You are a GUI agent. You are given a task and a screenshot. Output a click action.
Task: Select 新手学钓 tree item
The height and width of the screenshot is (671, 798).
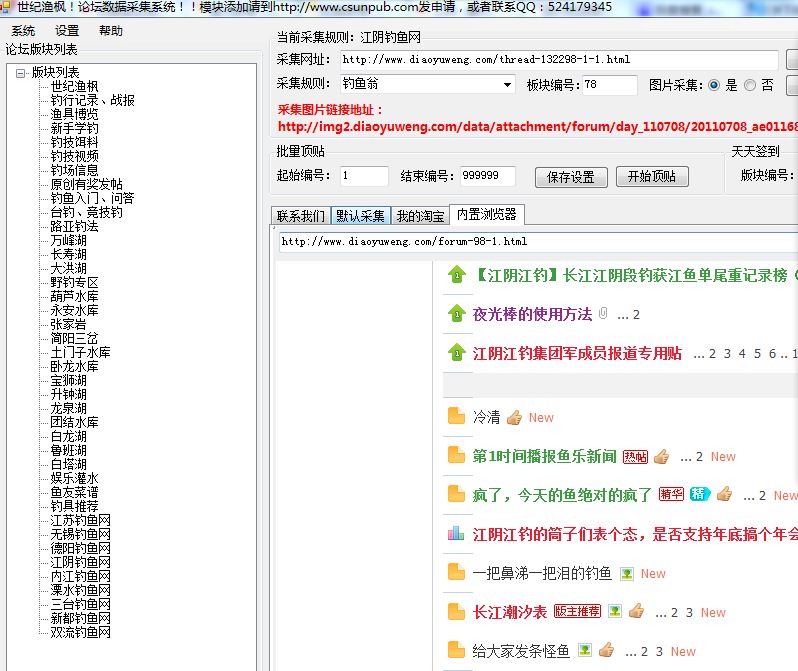pos(74,128)
